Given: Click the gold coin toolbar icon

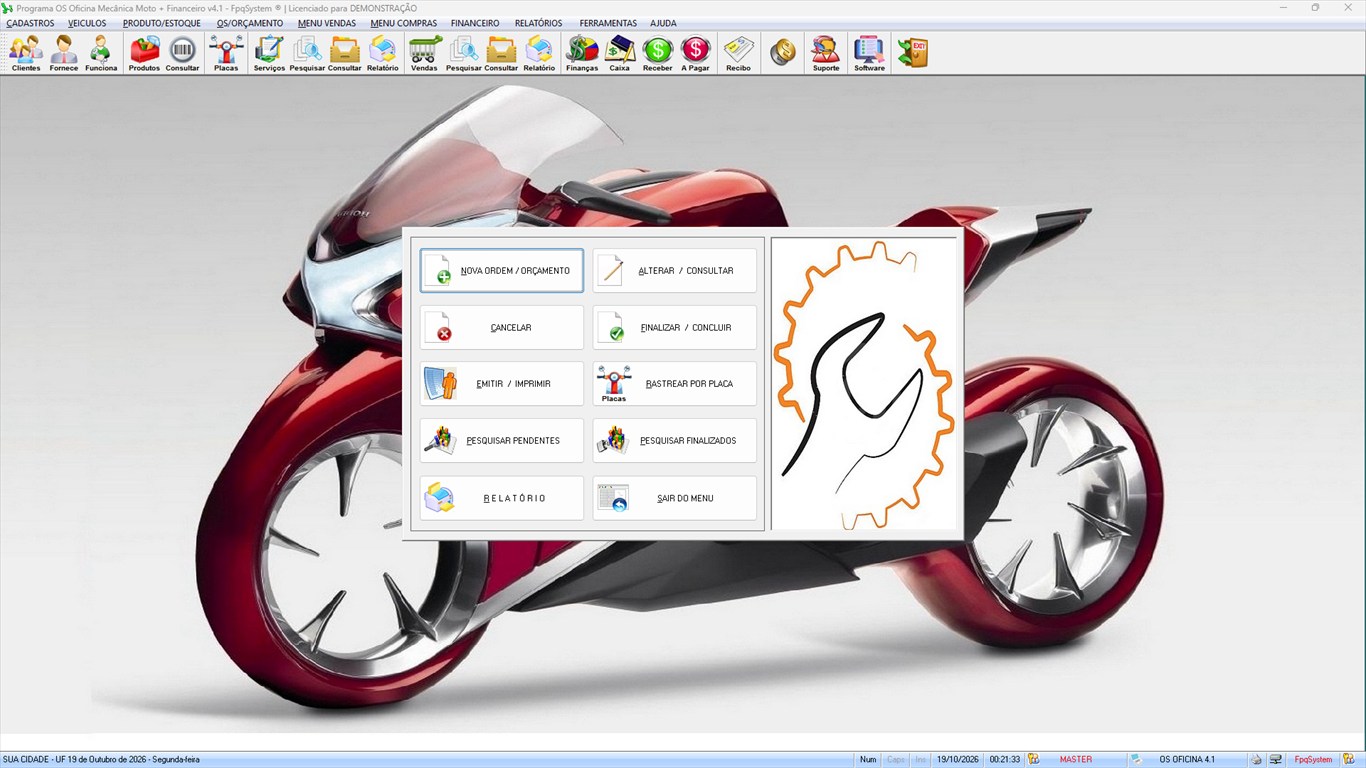Looking at the screenshot, I should (x=783, y=53).
